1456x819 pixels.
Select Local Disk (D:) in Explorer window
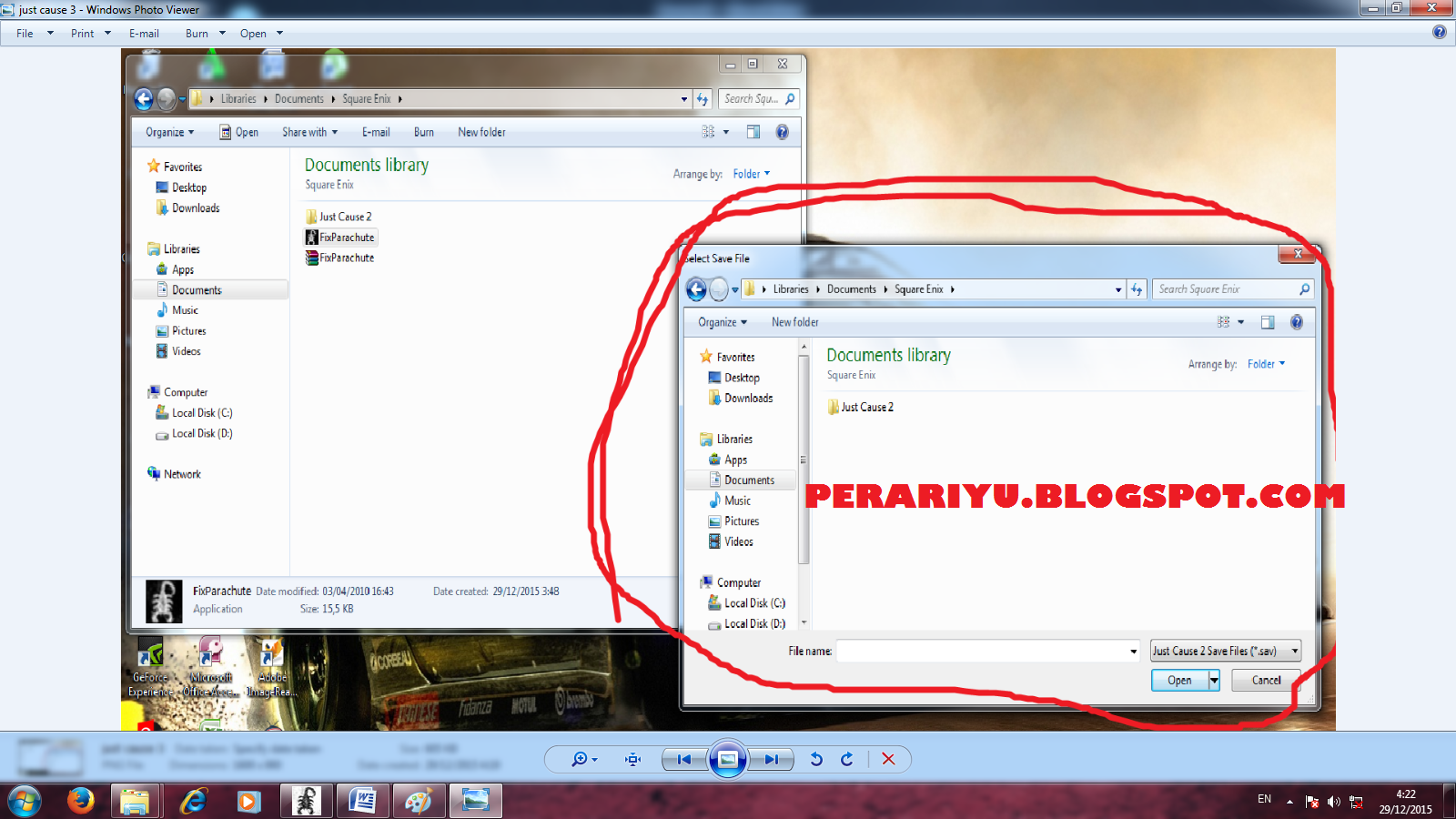[195, 433]
